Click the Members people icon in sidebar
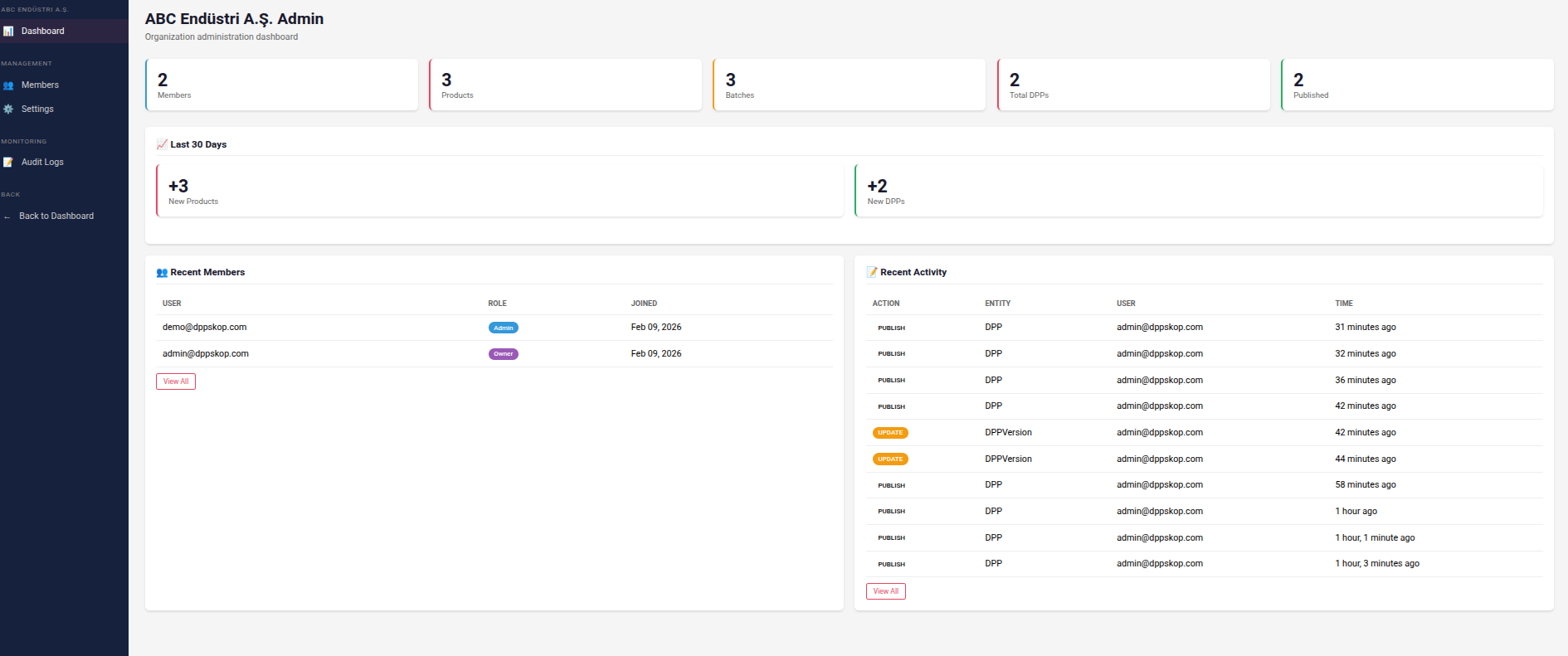 8,85
